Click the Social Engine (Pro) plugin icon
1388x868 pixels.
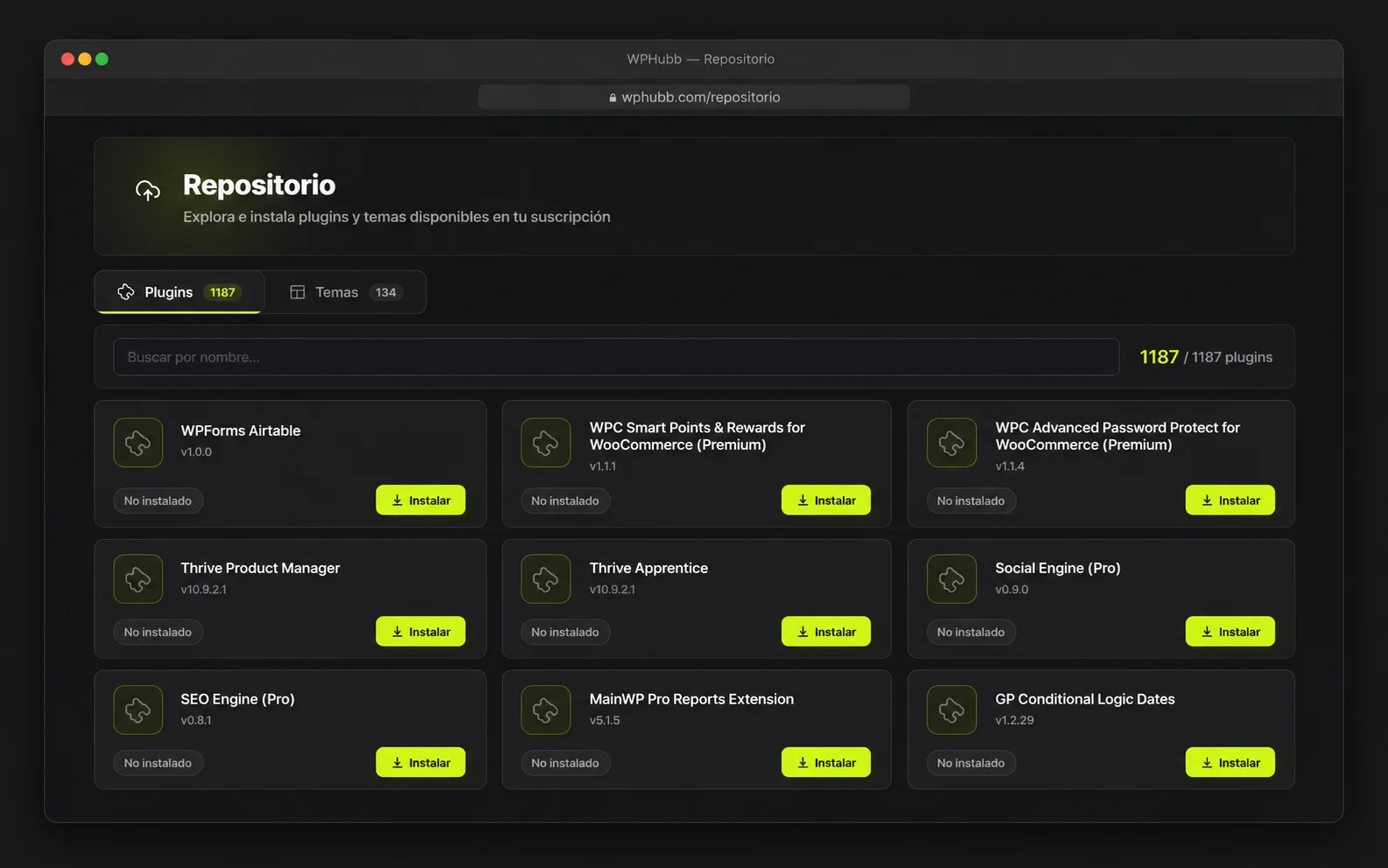[951, 578]
